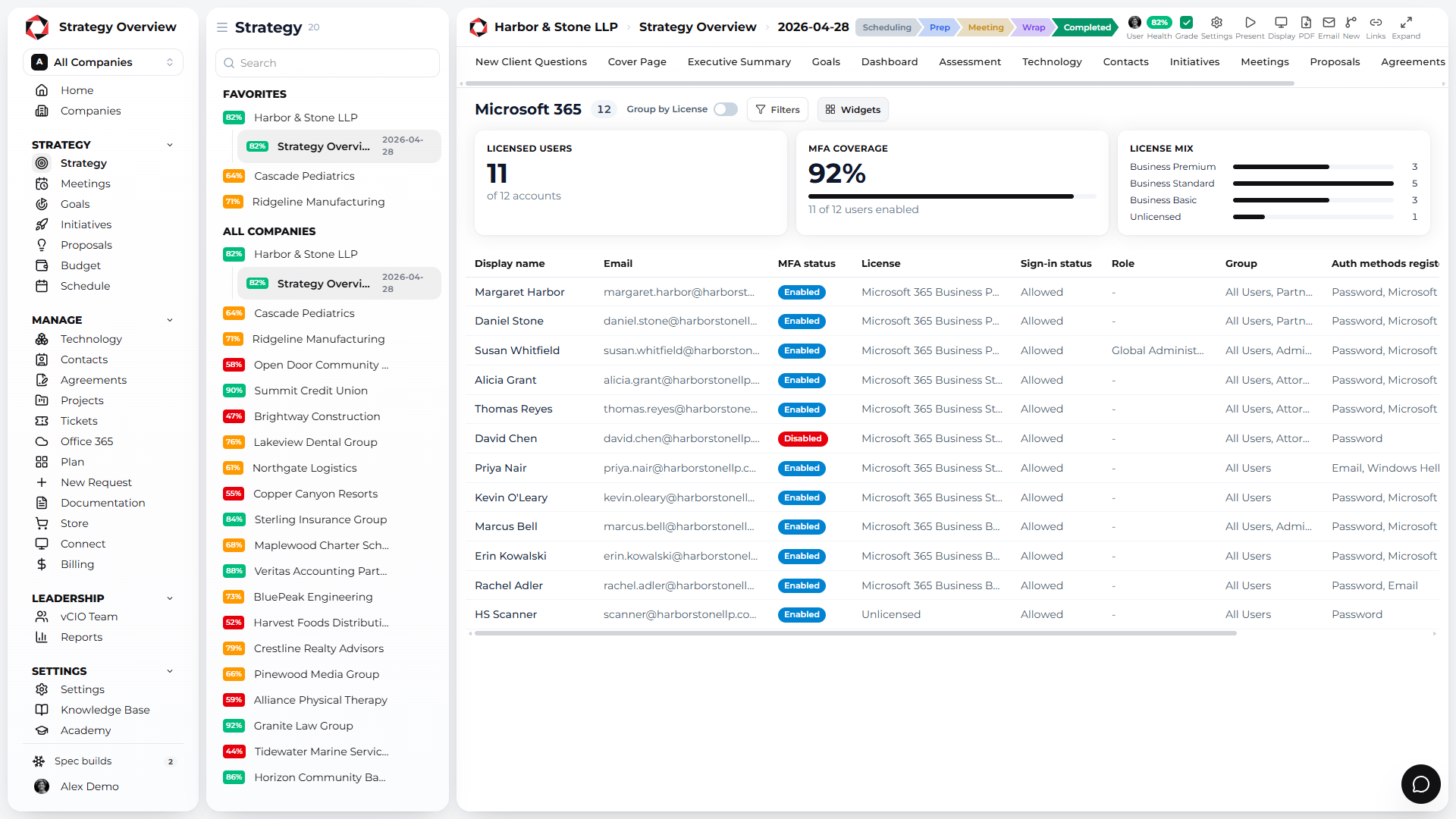Open the Settings gear in top toolbar

[1216, 23]
